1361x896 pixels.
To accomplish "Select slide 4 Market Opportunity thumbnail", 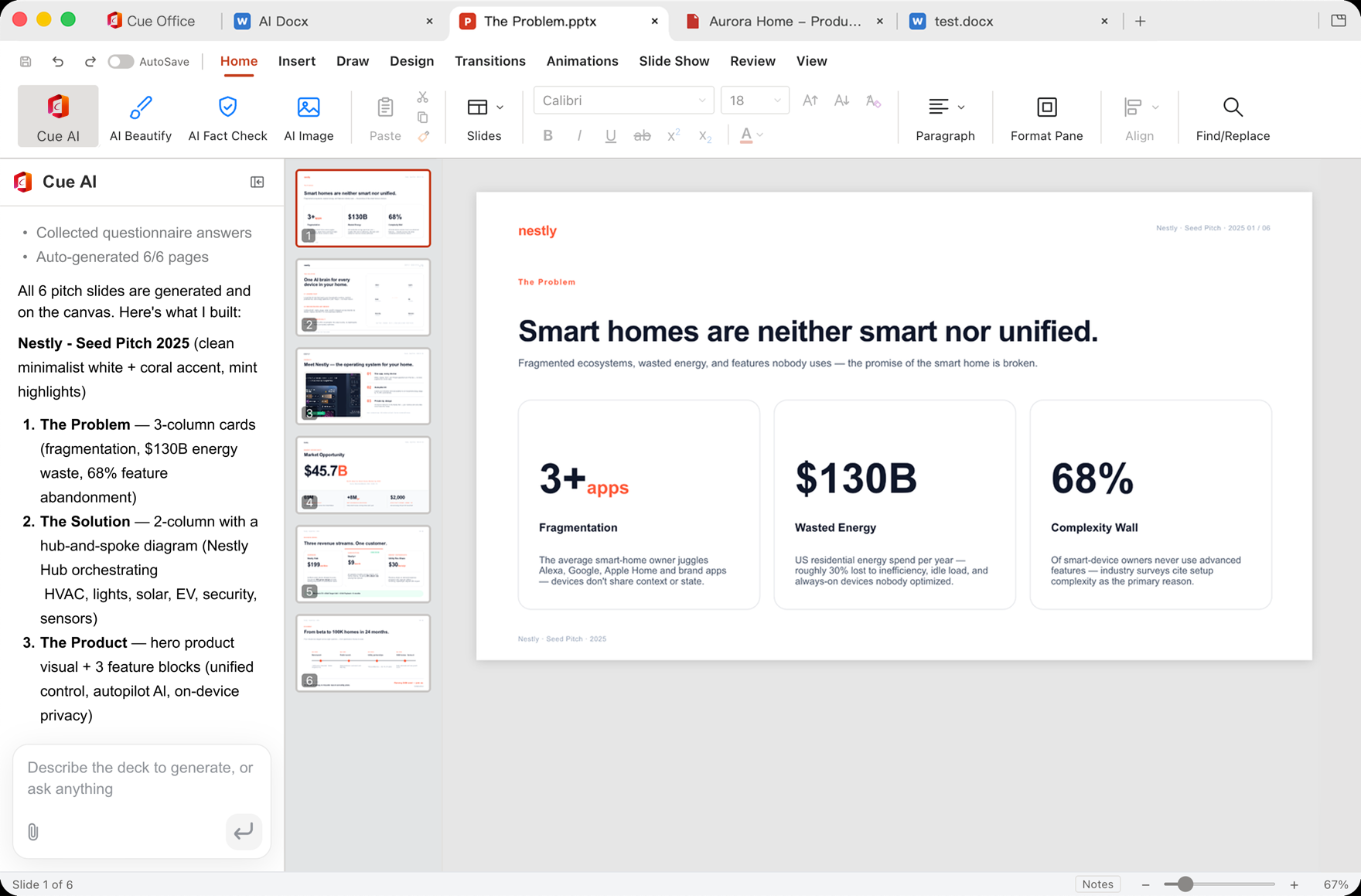I will [x=363, y=475].
